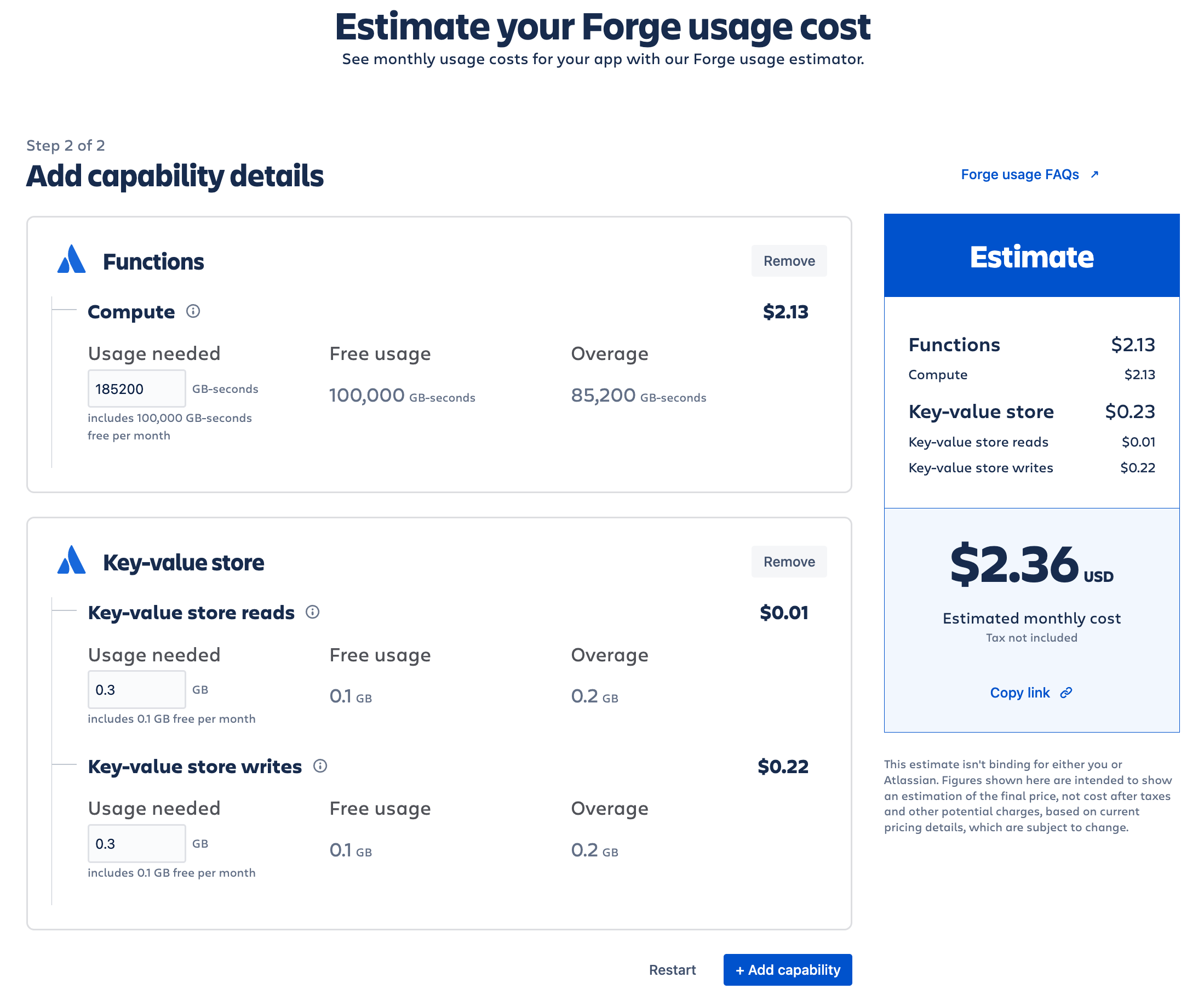This screenshot has height=1006, width=1204.
Task: Click the Compute cost of $2.13
Action: click(785, 312)
